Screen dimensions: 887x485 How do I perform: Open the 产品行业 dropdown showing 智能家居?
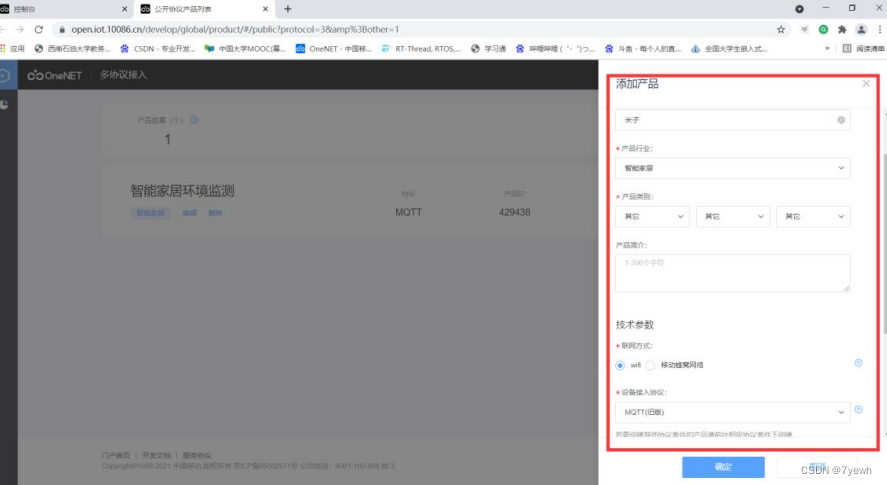click(733, 168)
